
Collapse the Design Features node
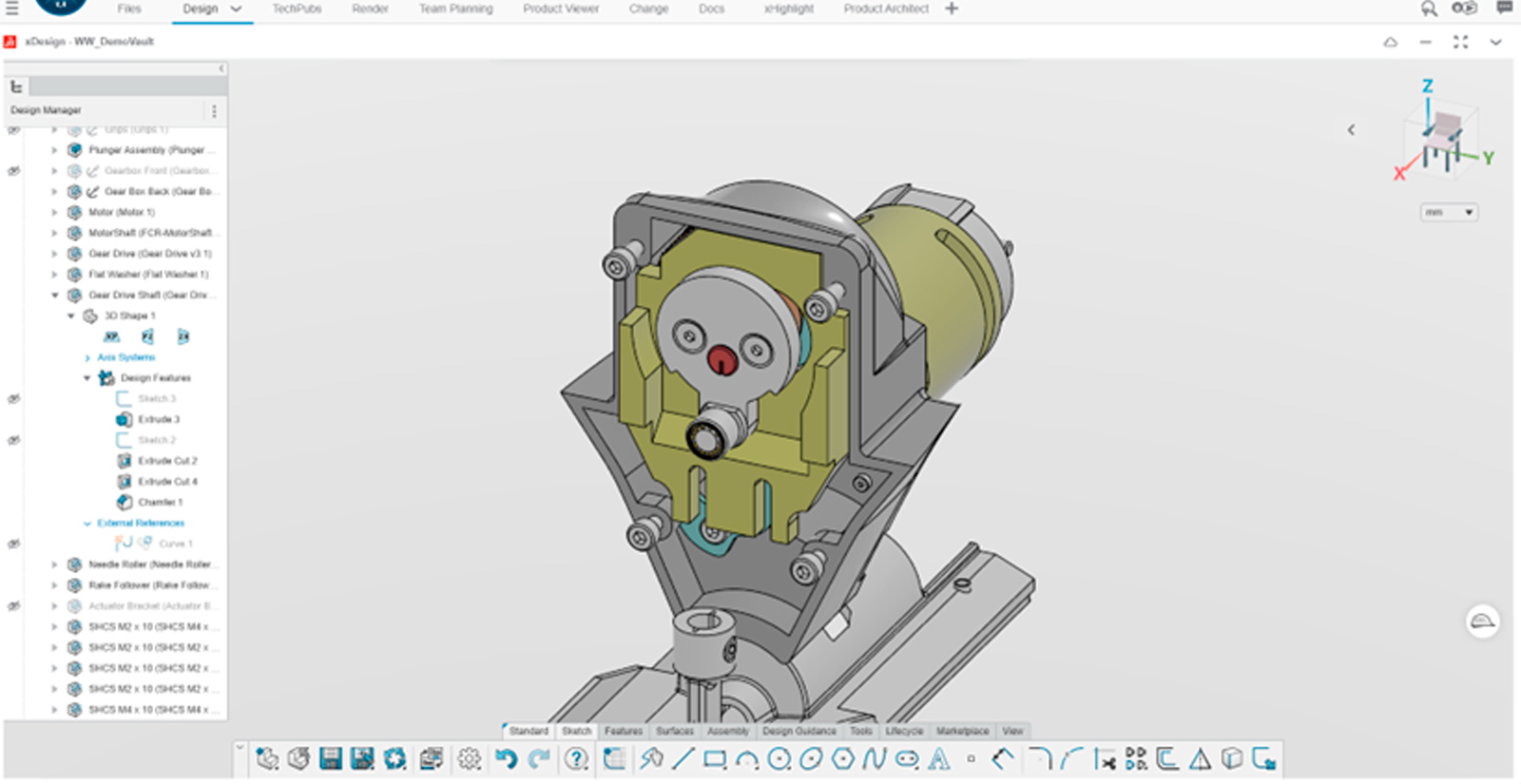[x=87, y=378]
